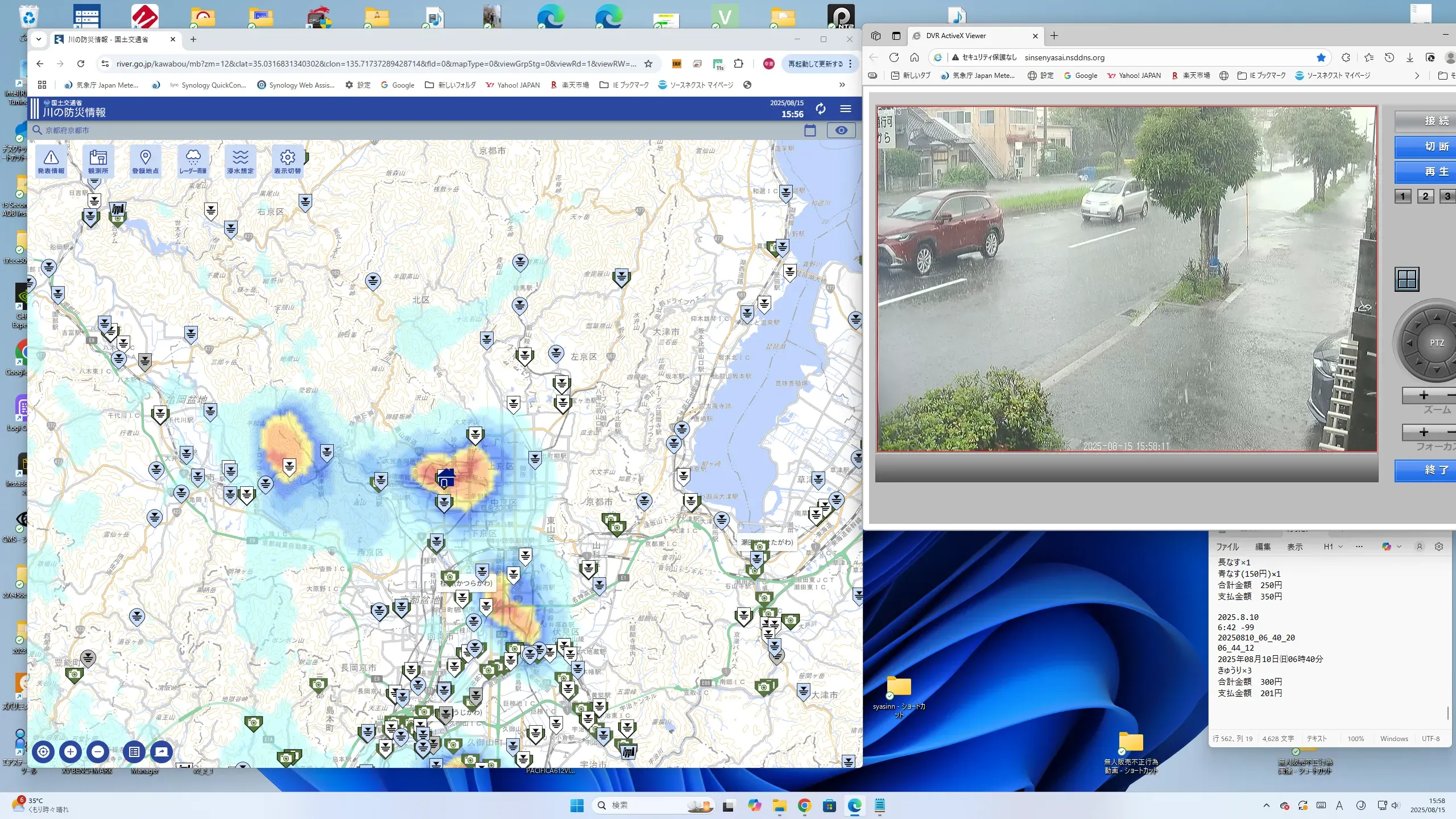Open 表示切替 display settings gear
The width and height of the screenshot is (1456, 819).
(287, 161)
